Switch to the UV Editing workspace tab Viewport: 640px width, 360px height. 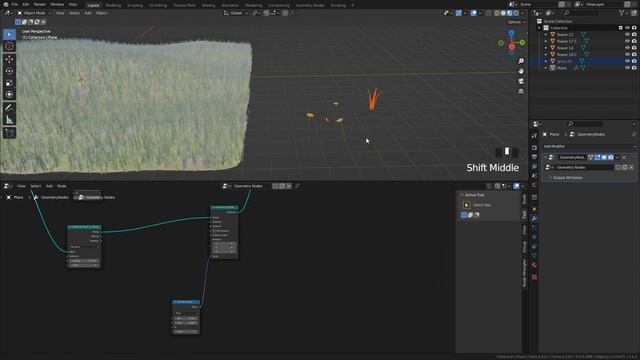click(x=158, y=5)
